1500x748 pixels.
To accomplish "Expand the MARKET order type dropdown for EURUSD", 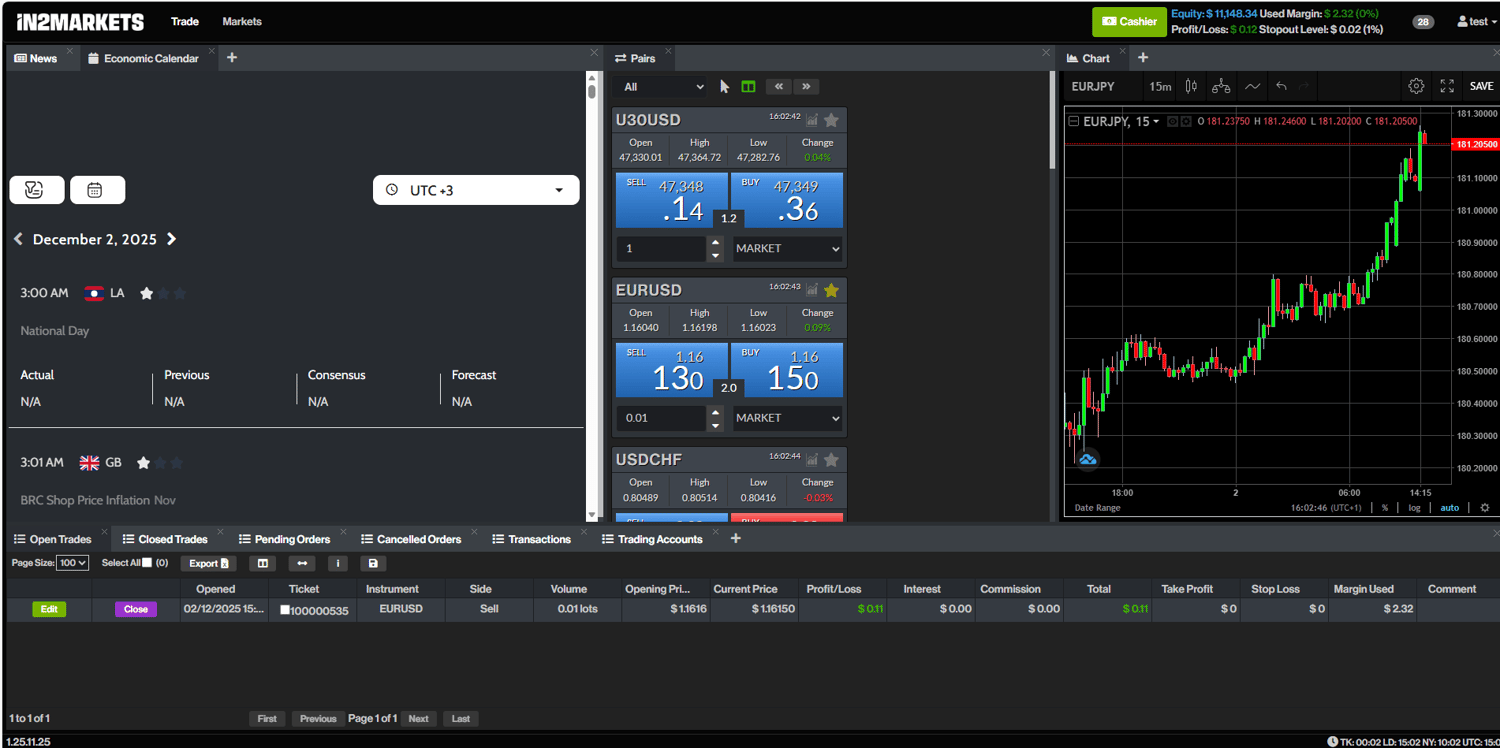I will pyautogui.click(x=788, y=418).
